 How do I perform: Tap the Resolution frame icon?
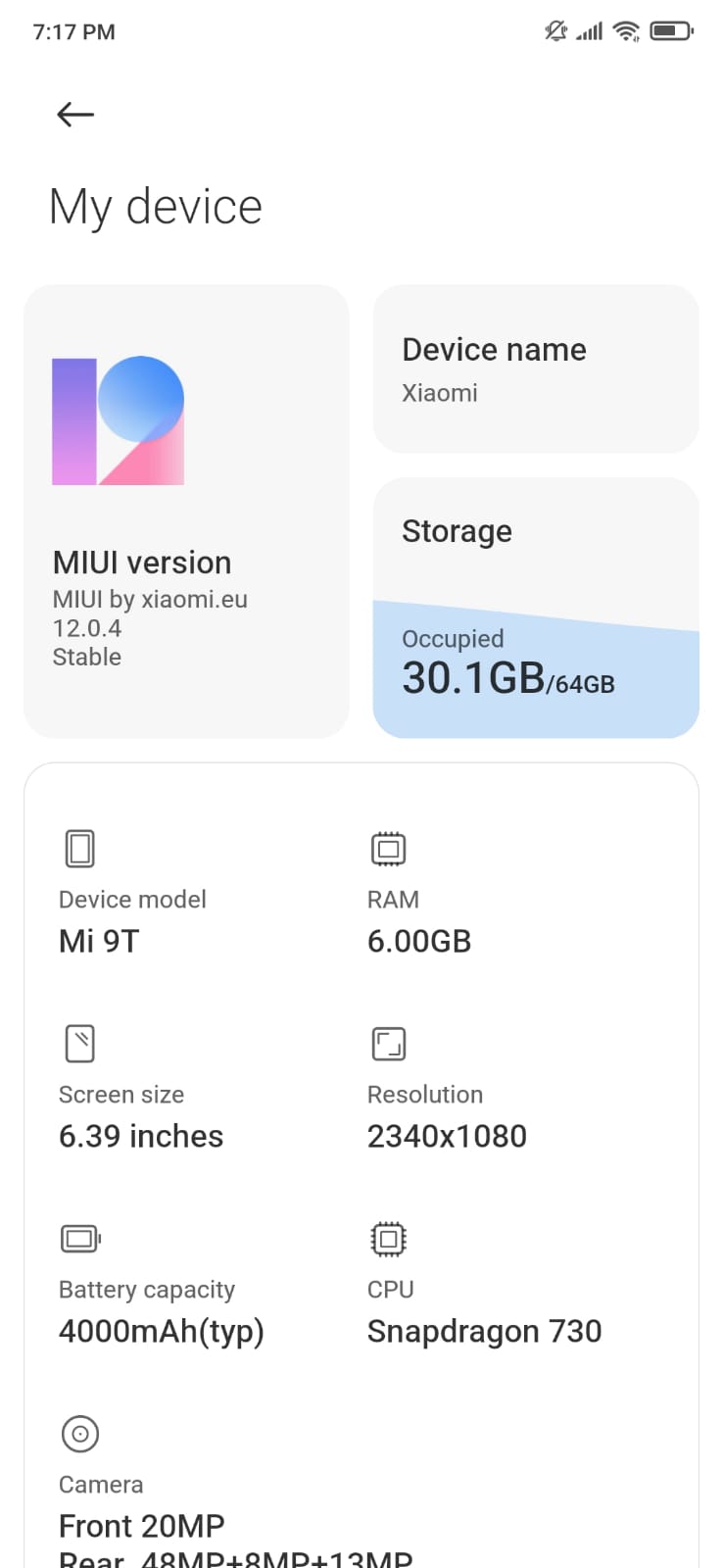click(389, 1044)
